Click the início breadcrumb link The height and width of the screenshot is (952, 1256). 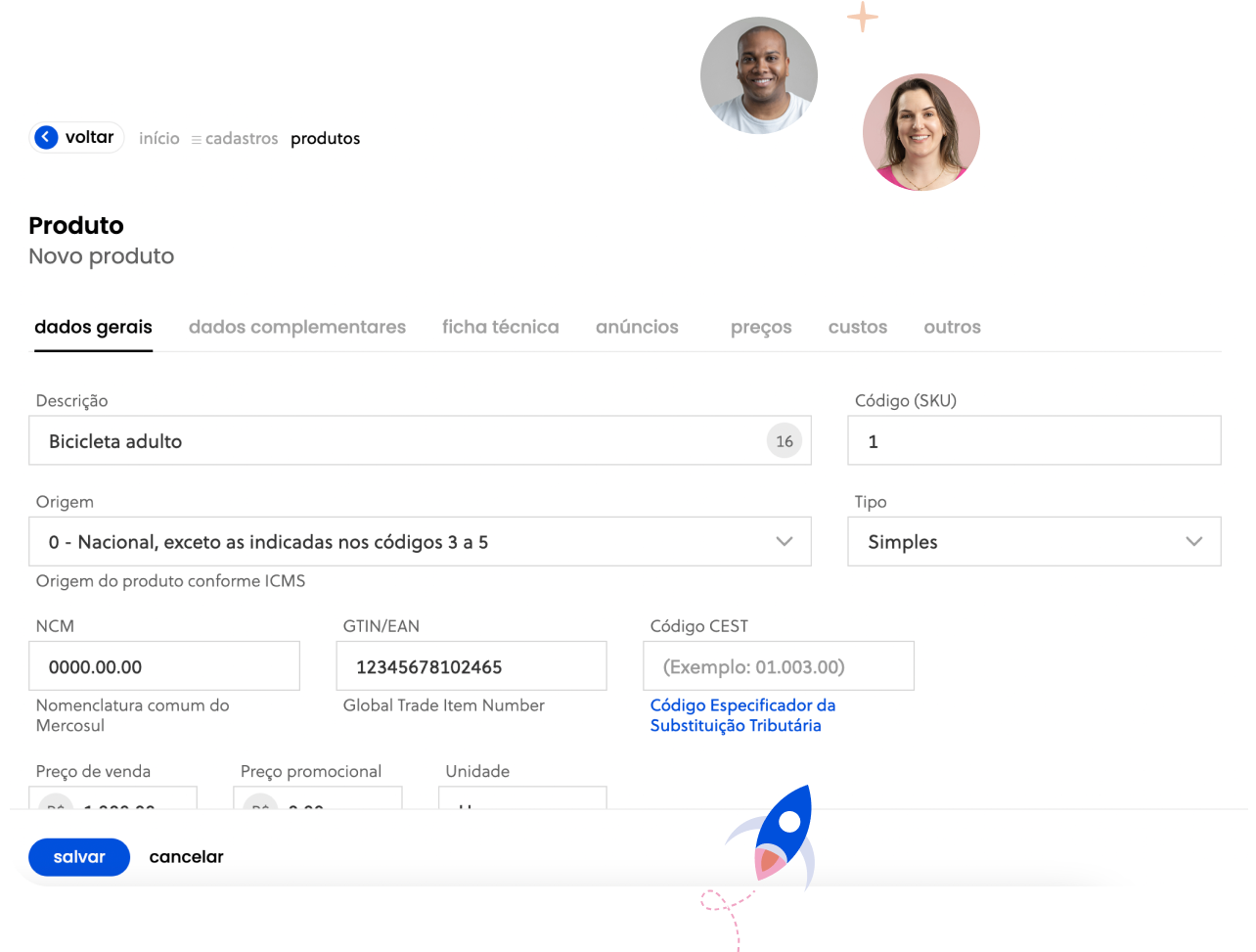(159, 139)
